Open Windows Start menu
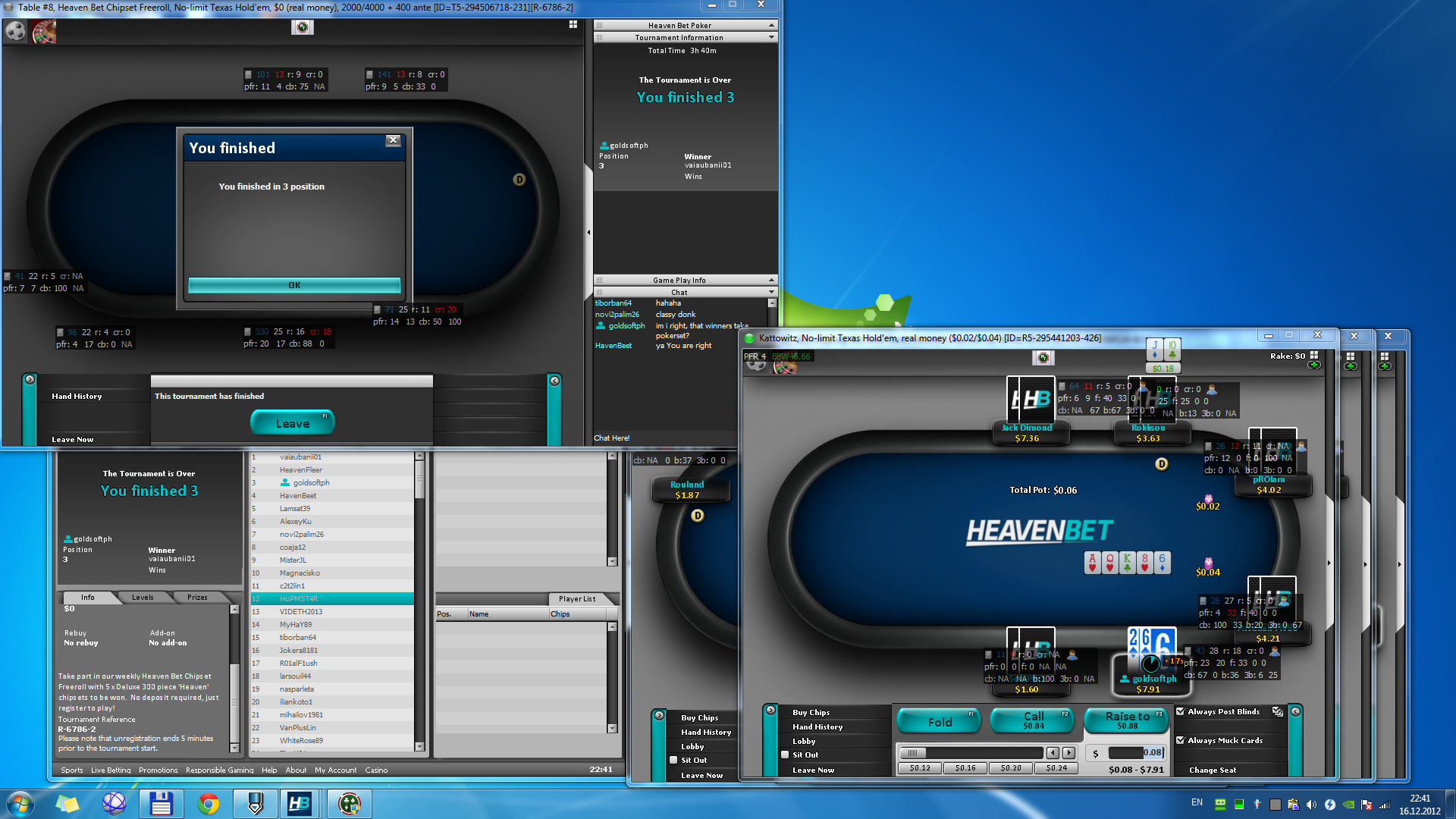Viewport: 1456px width, 819px height. 20,804
